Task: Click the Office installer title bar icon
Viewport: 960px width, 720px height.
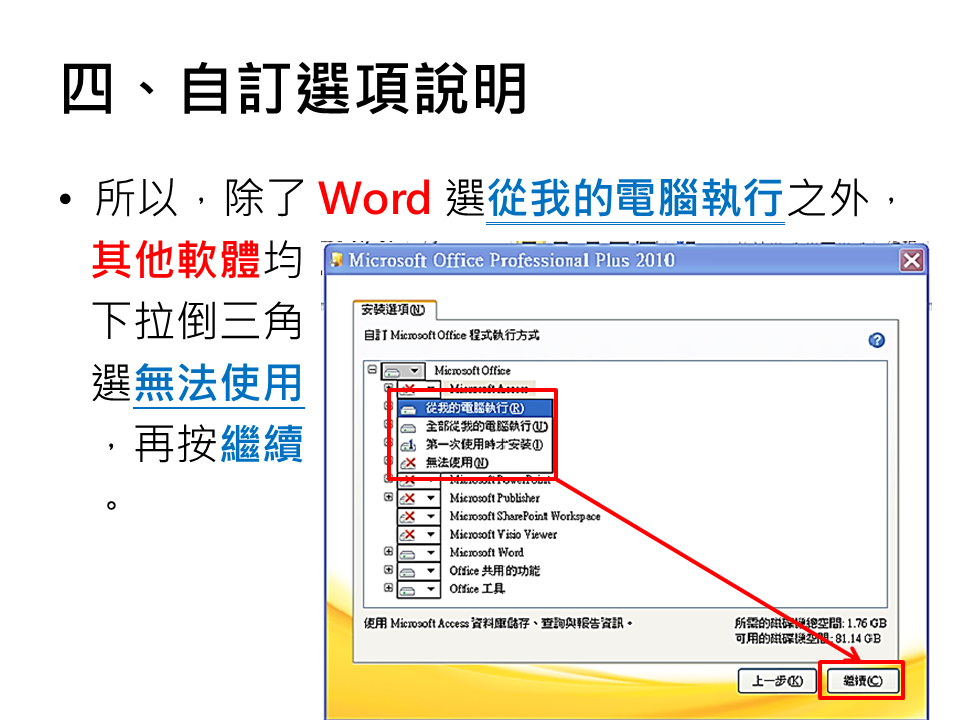Action: (336, 260)
